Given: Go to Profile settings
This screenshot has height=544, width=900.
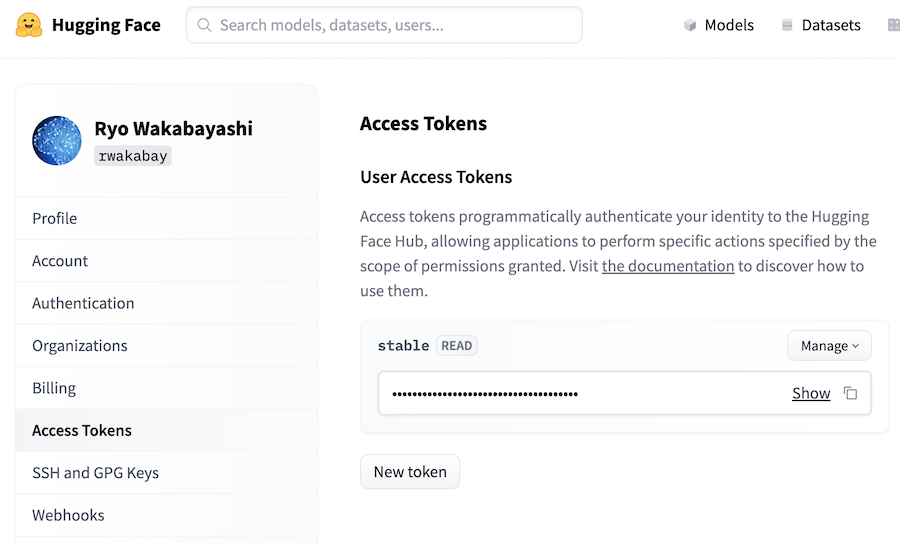Looking at the screenshot, I should (55, 218).
